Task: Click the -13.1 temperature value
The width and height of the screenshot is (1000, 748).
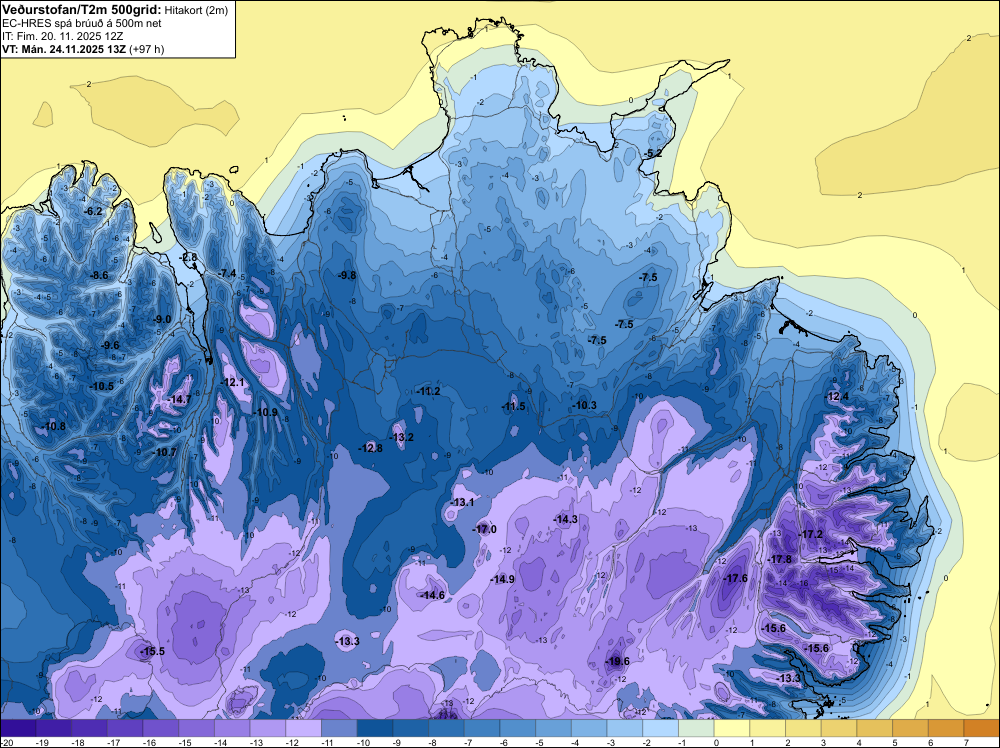Action: point(462,502)
